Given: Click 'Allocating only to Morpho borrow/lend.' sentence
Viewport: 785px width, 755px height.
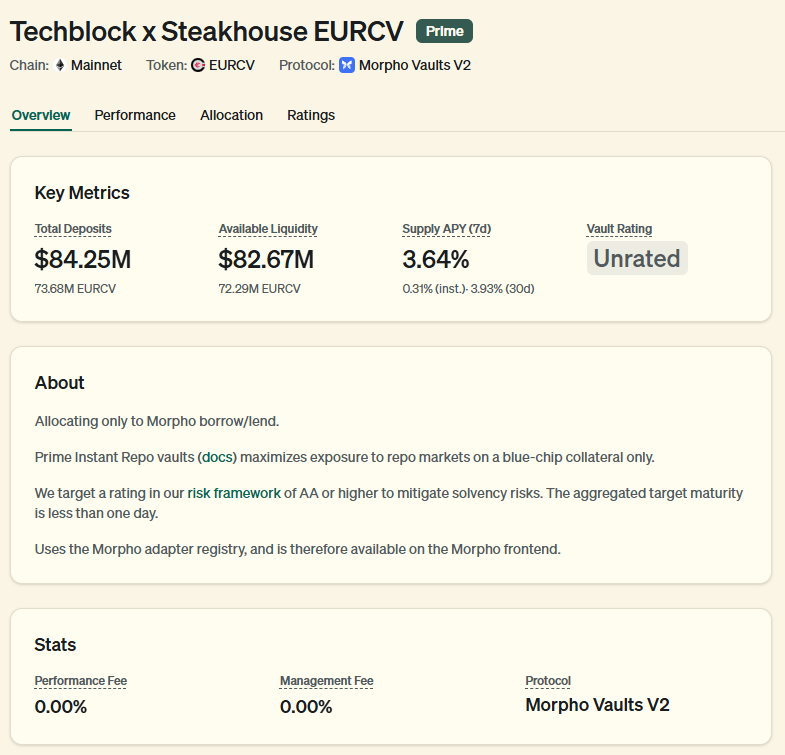Looking at the screenshot, I should (157, 422).
